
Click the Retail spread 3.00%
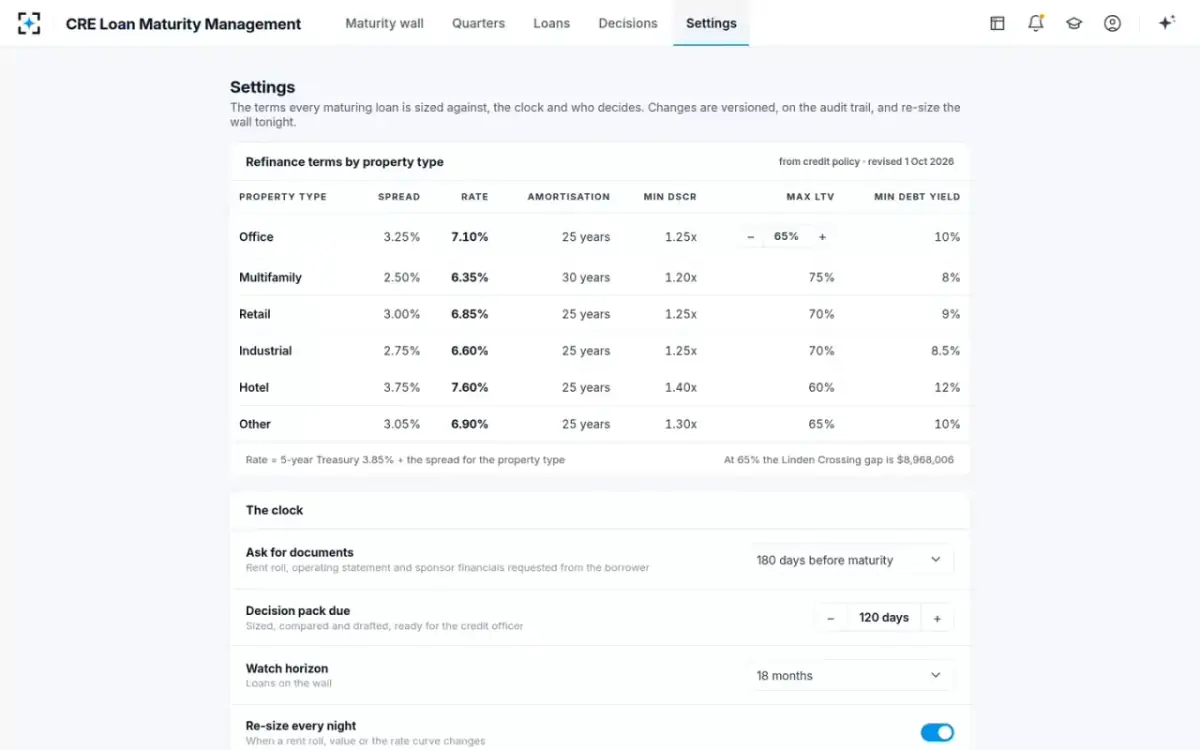coord(401,314)
